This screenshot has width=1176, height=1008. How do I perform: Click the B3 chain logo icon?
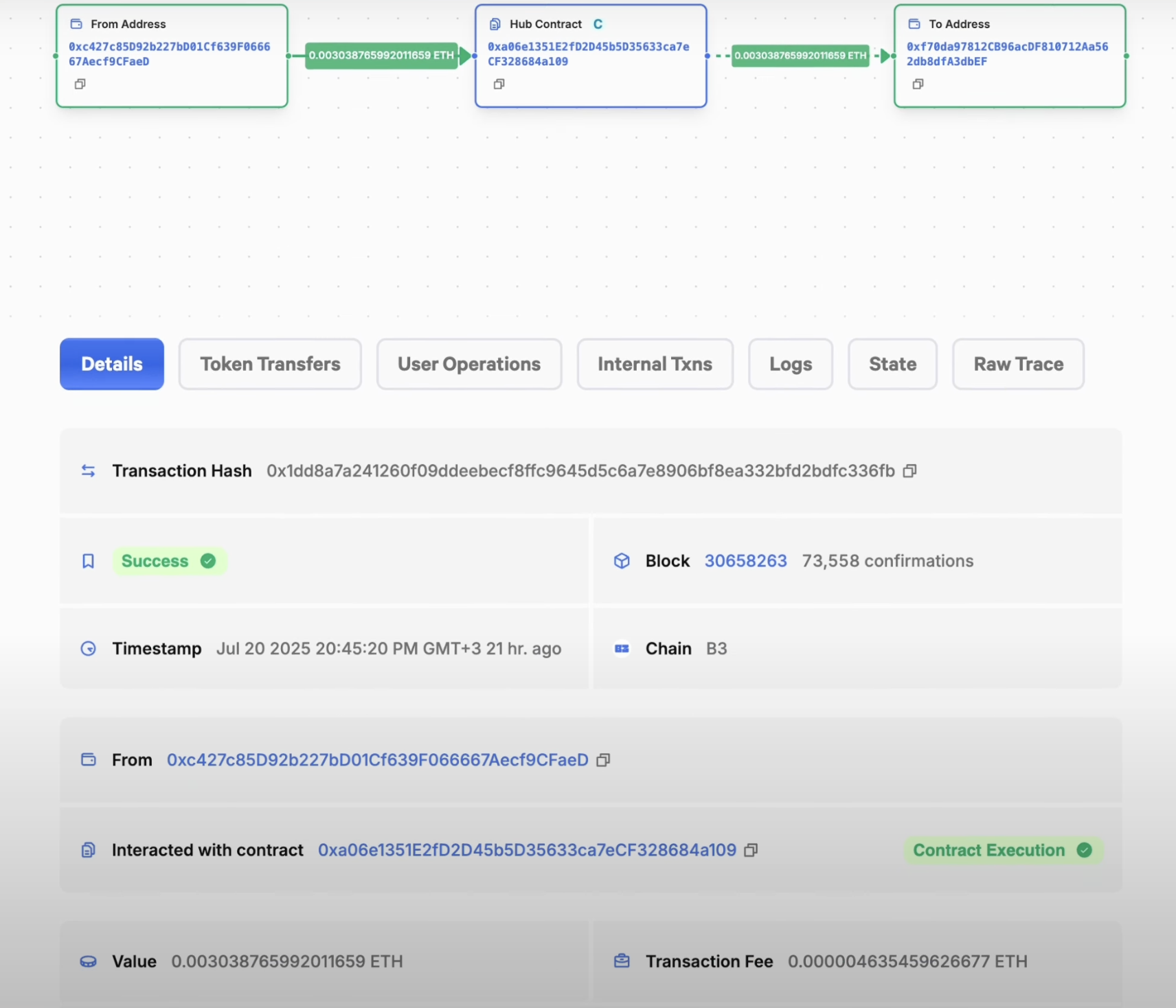click(x=622, y=649)
